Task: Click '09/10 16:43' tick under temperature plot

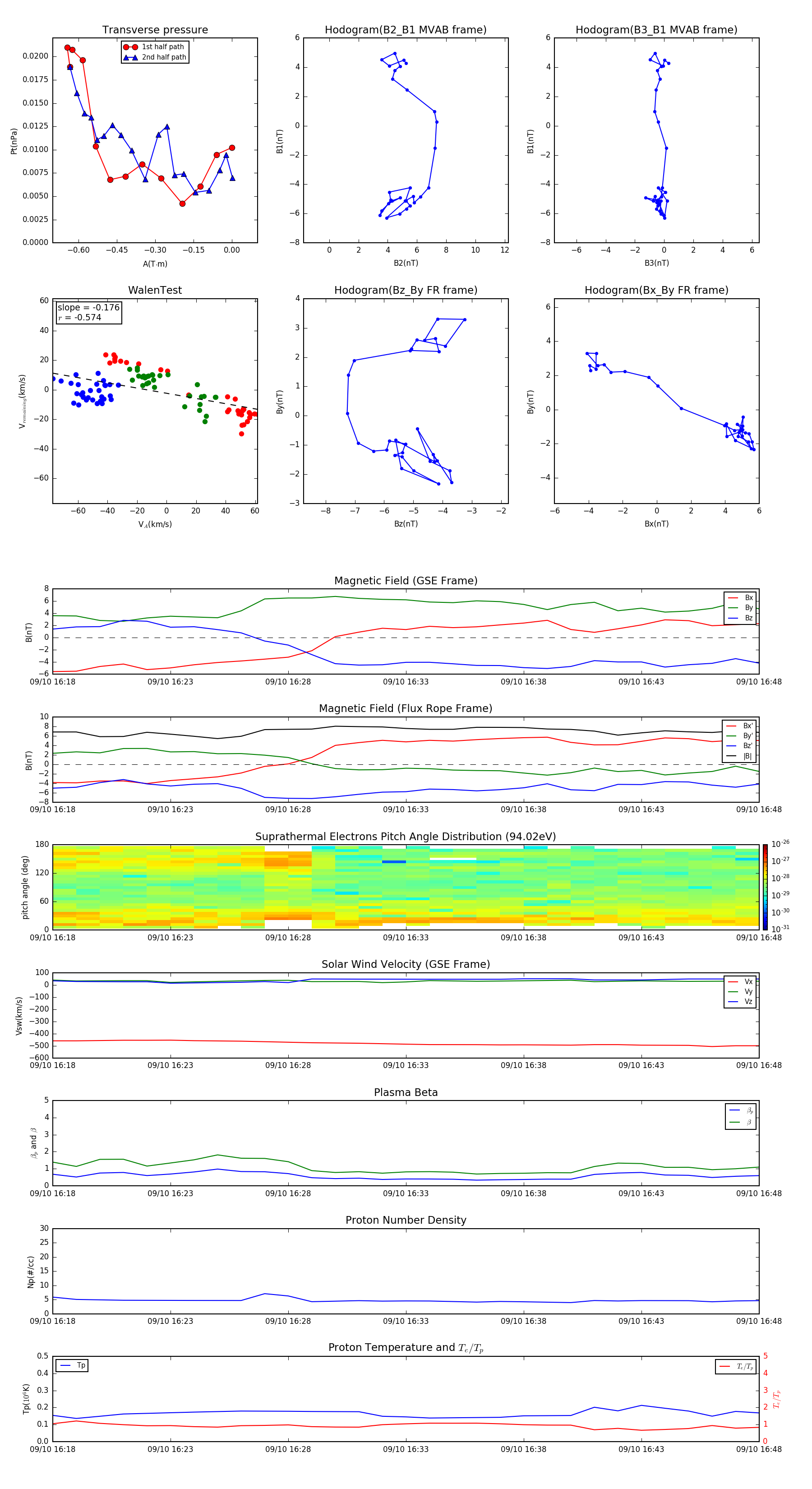Action: (641, 1449)
